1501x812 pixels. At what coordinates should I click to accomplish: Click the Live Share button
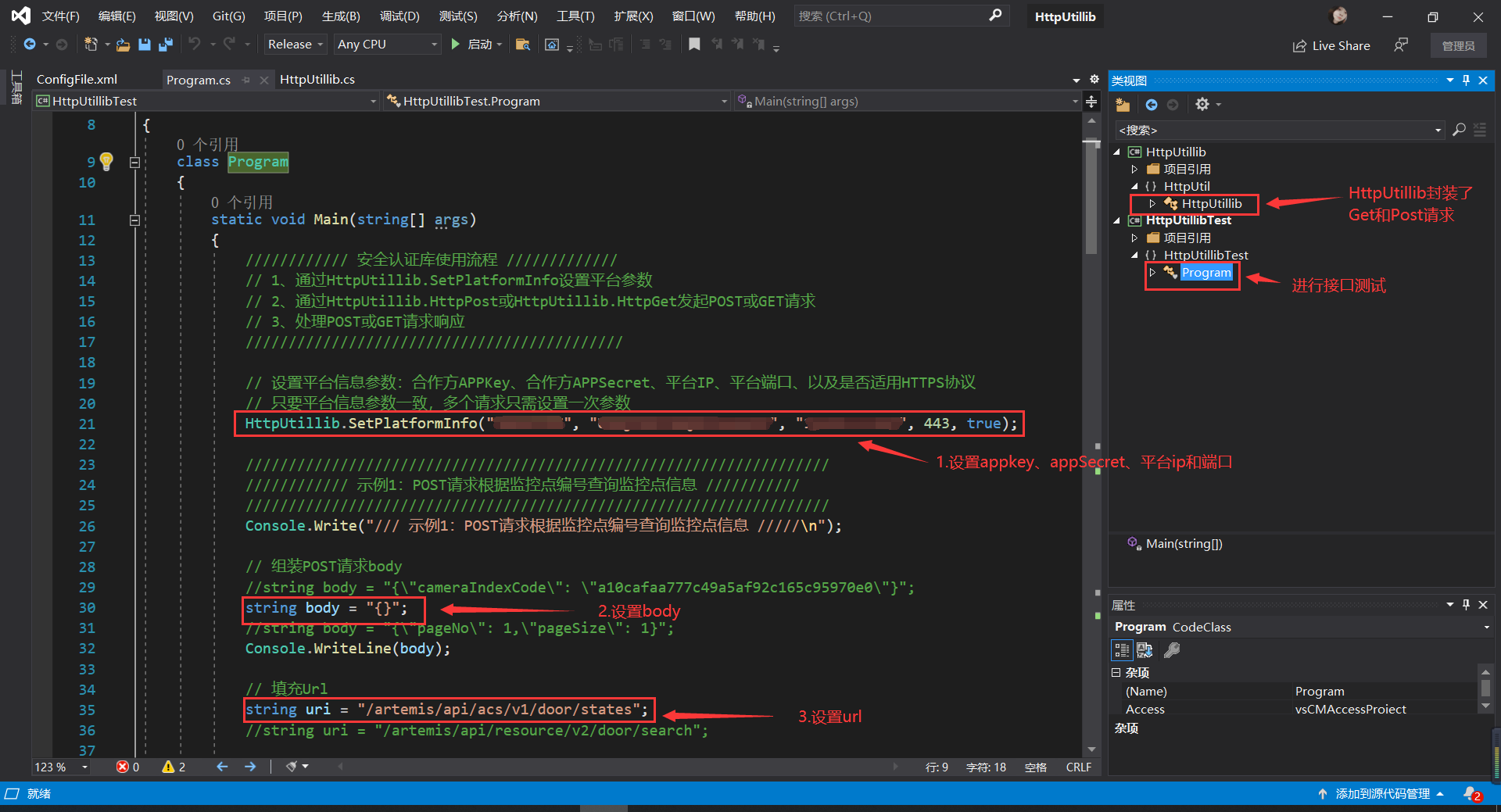pos(1331,45)
